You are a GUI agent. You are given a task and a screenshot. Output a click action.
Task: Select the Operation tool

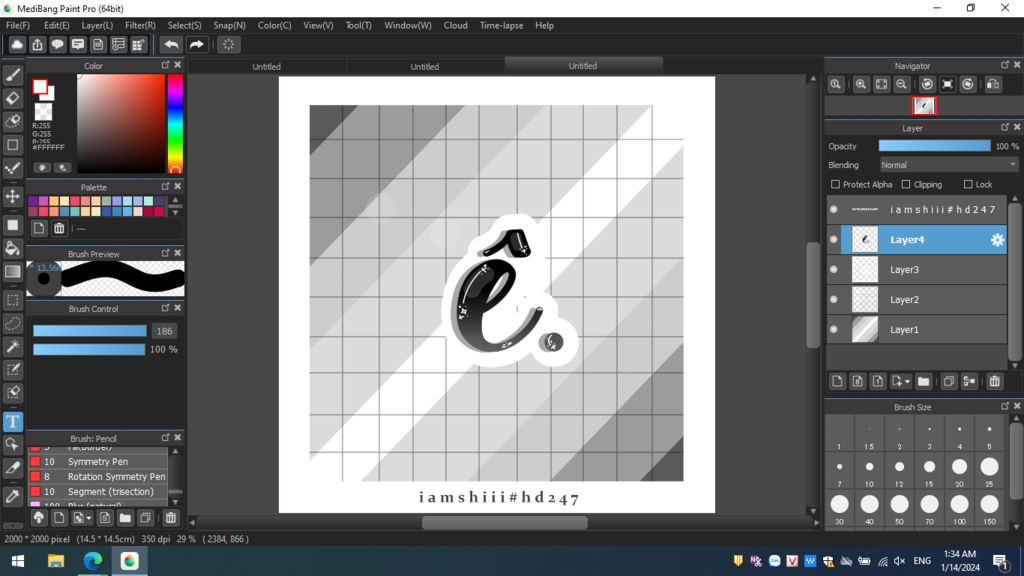12,445
